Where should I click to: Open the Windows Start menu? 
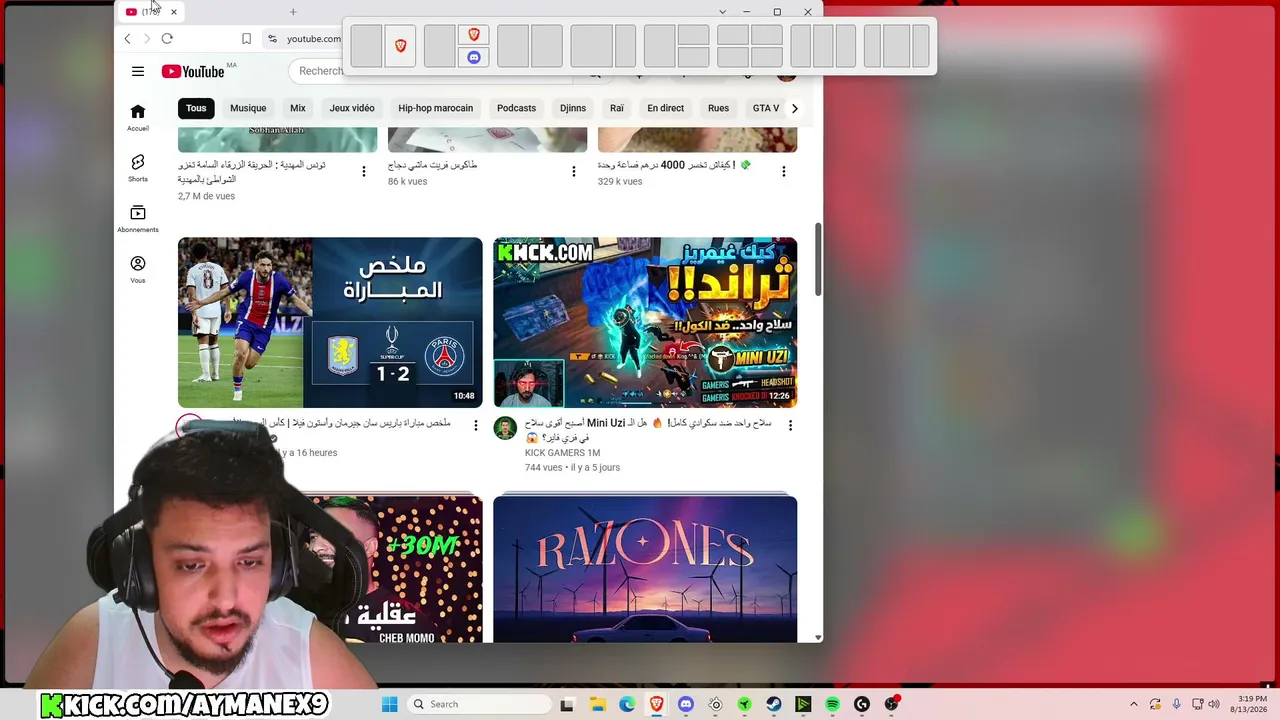click(389, 704)
